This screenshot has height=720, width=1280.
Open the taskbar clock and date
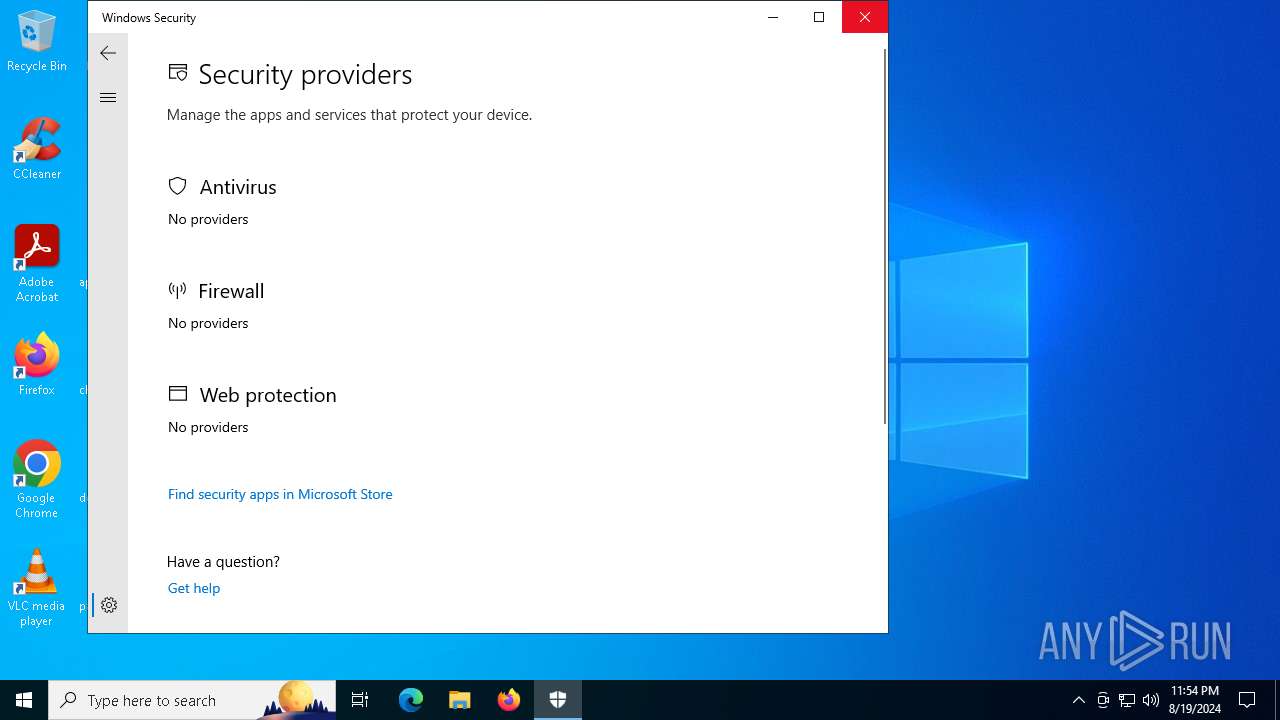(x=1195, y=700)
